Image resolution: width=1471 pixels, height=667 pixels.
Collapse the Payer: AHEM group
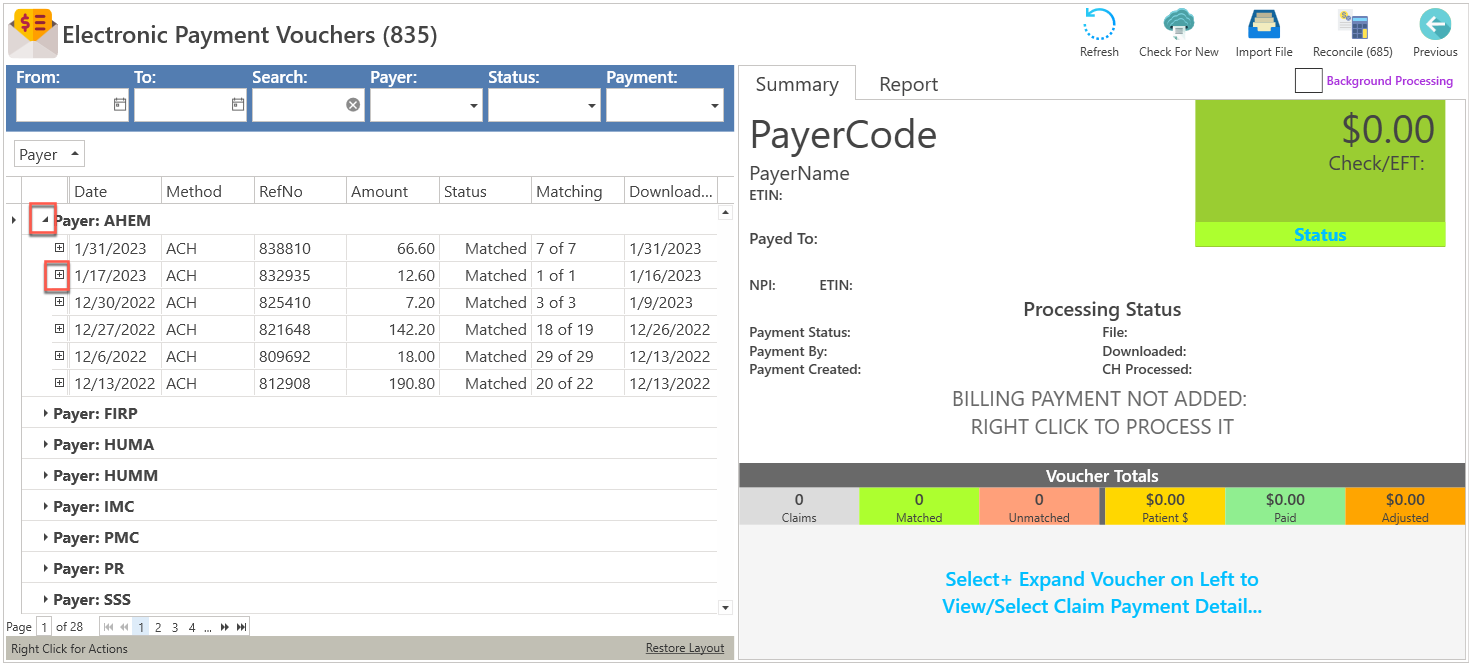pos(44,220)
